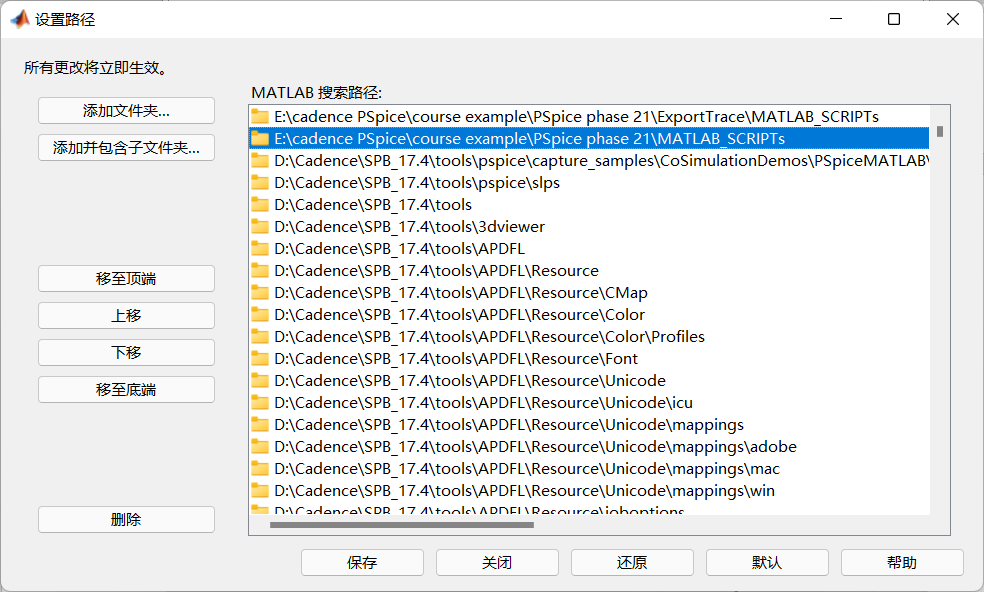Click folder icon of Resource\CMap row
The width and height of the screenshot is (984, 592).
click(260, 292)
